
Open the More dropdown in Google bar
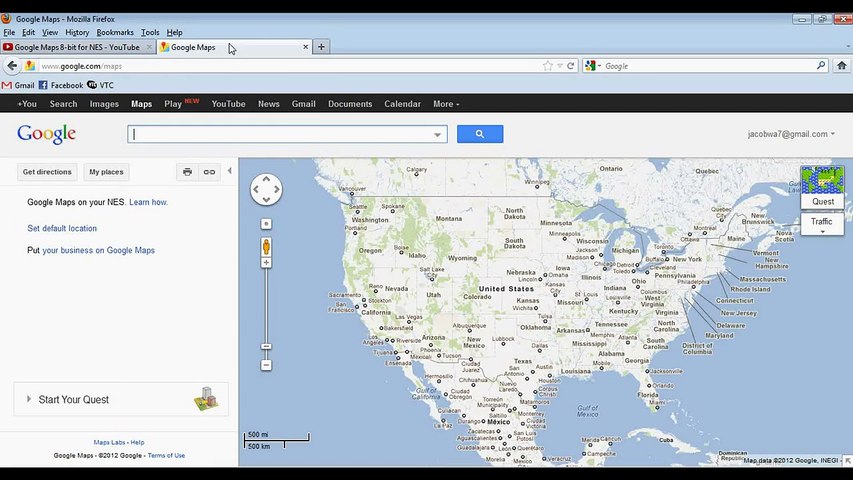(446, 104)
